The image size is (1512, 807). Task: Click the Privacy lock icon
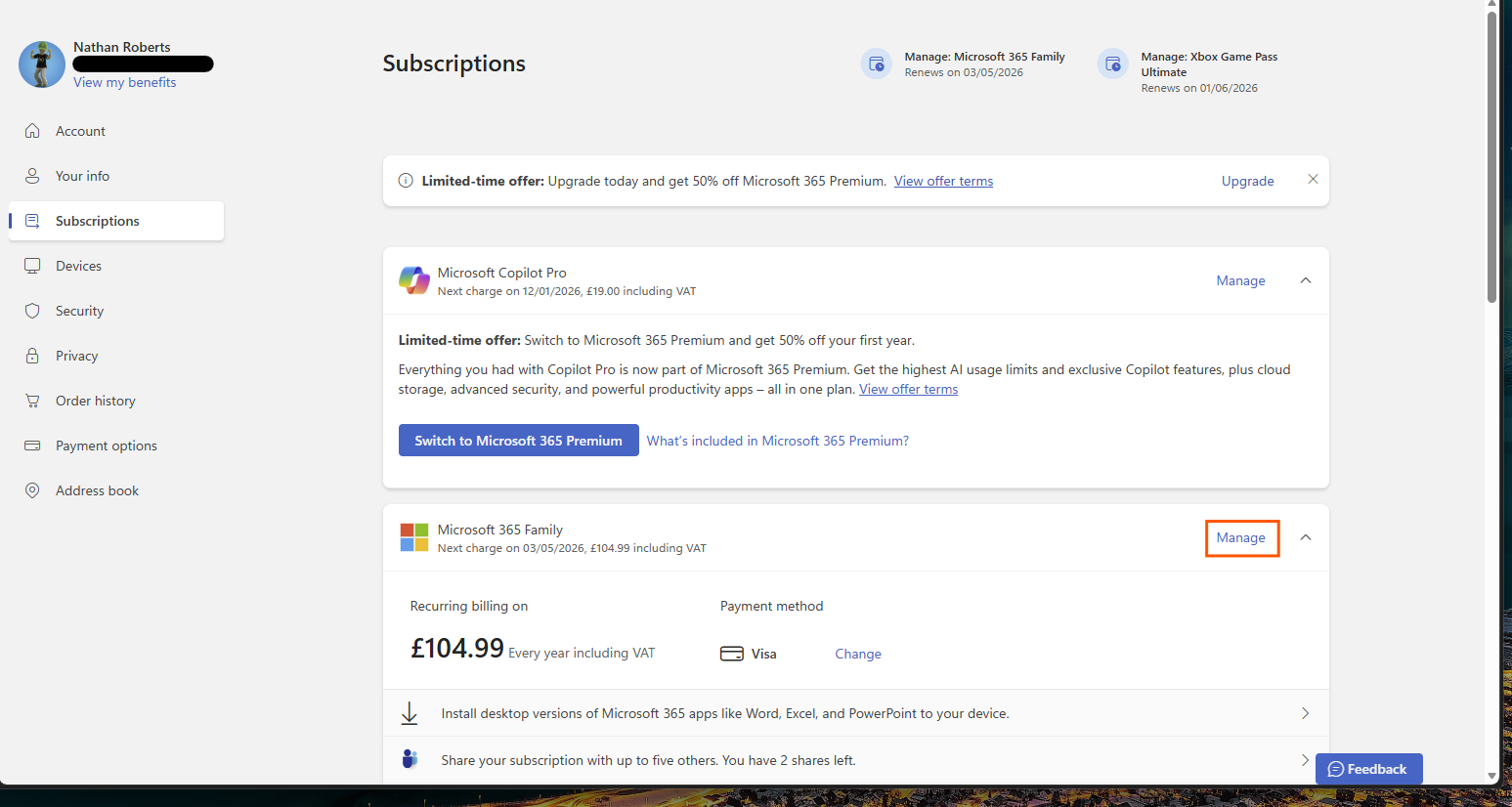pyautogui.click(x=32, y=356)
